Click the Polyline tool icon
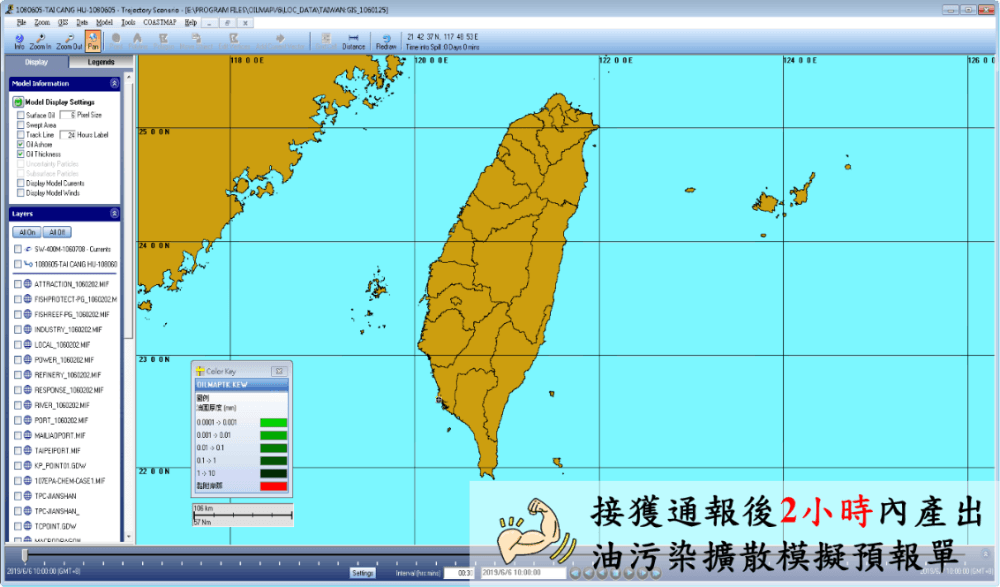Screen dimensions: 1000x587 [137, 39]
